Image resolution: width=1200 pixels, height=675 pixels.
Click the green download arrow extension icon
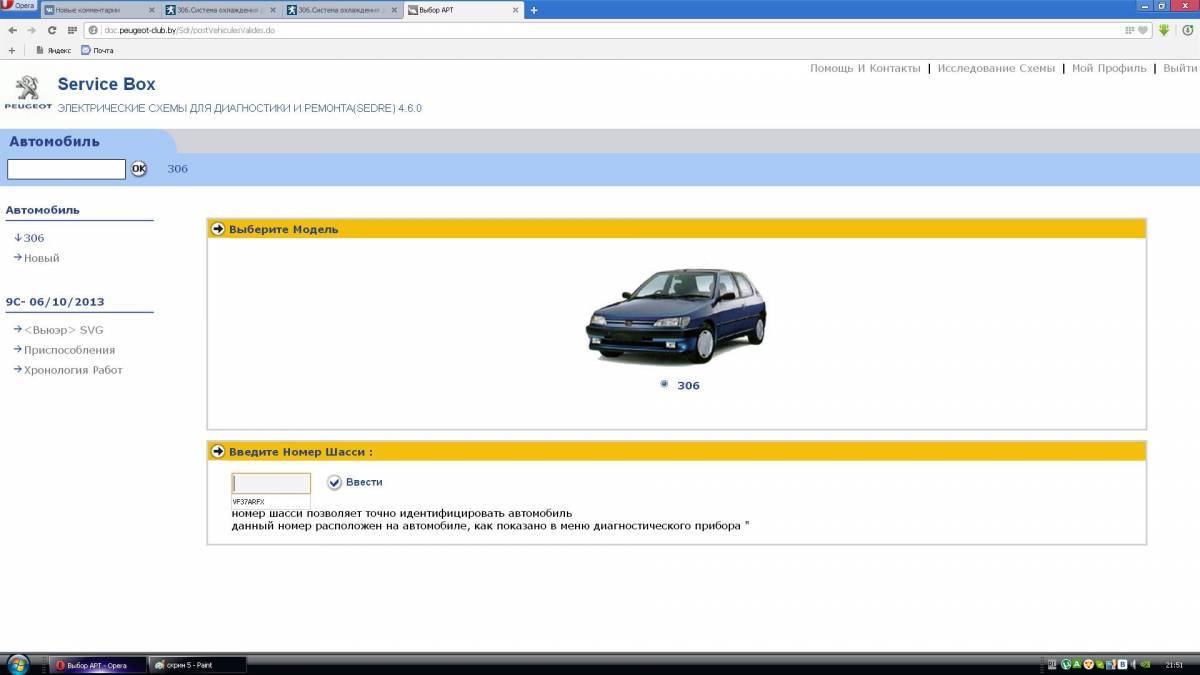pyautogui.click(x=1164, y=30)
